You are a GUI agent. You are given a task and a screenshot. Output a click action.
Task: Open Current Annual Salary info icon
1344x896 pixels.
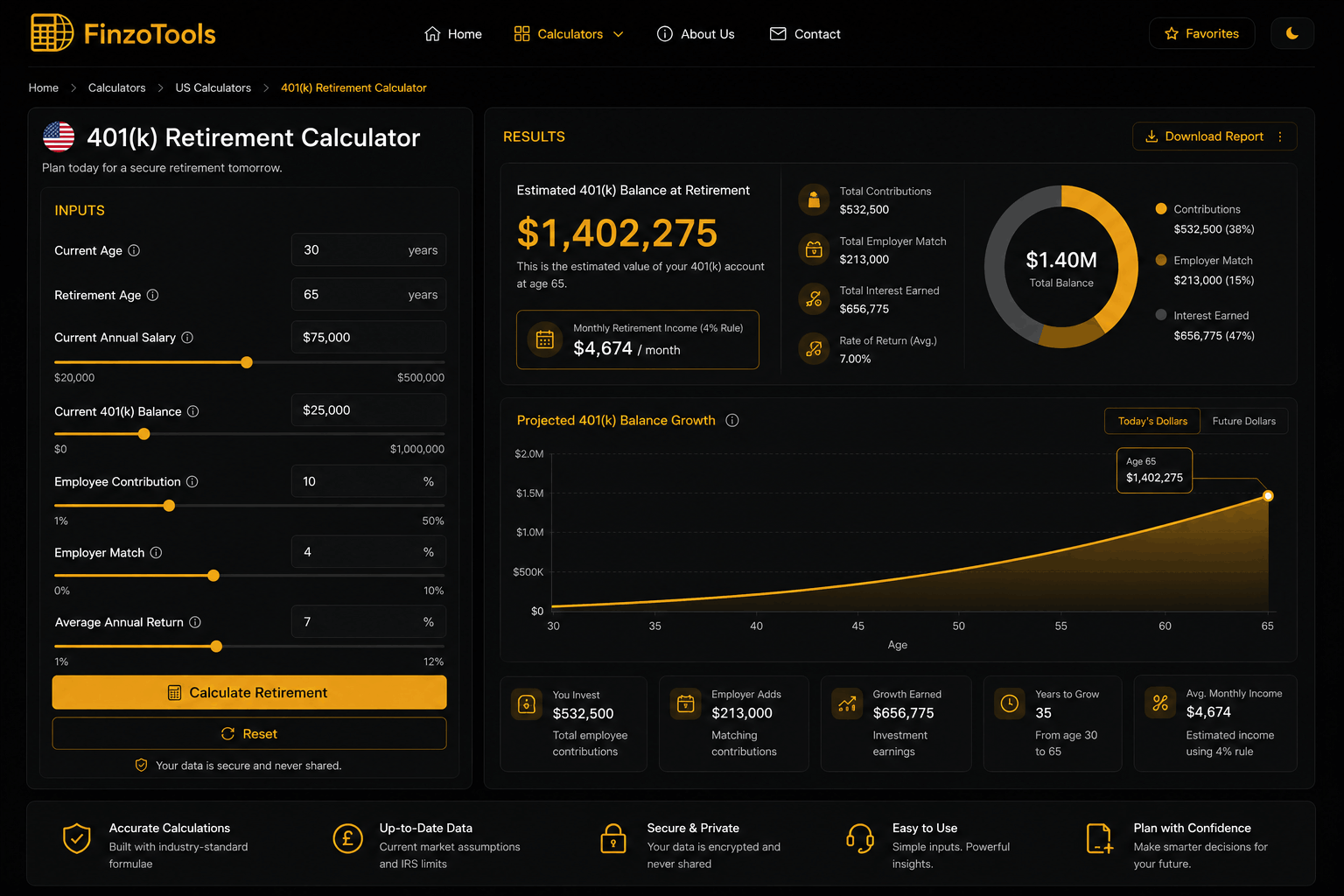(187, 338)
